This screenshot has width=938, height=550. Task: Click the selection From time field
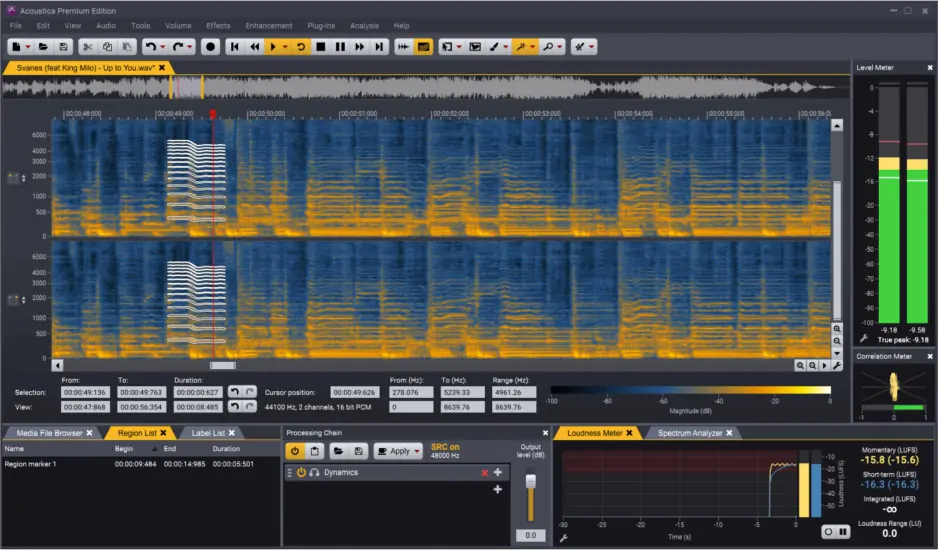tap(84, 393)
